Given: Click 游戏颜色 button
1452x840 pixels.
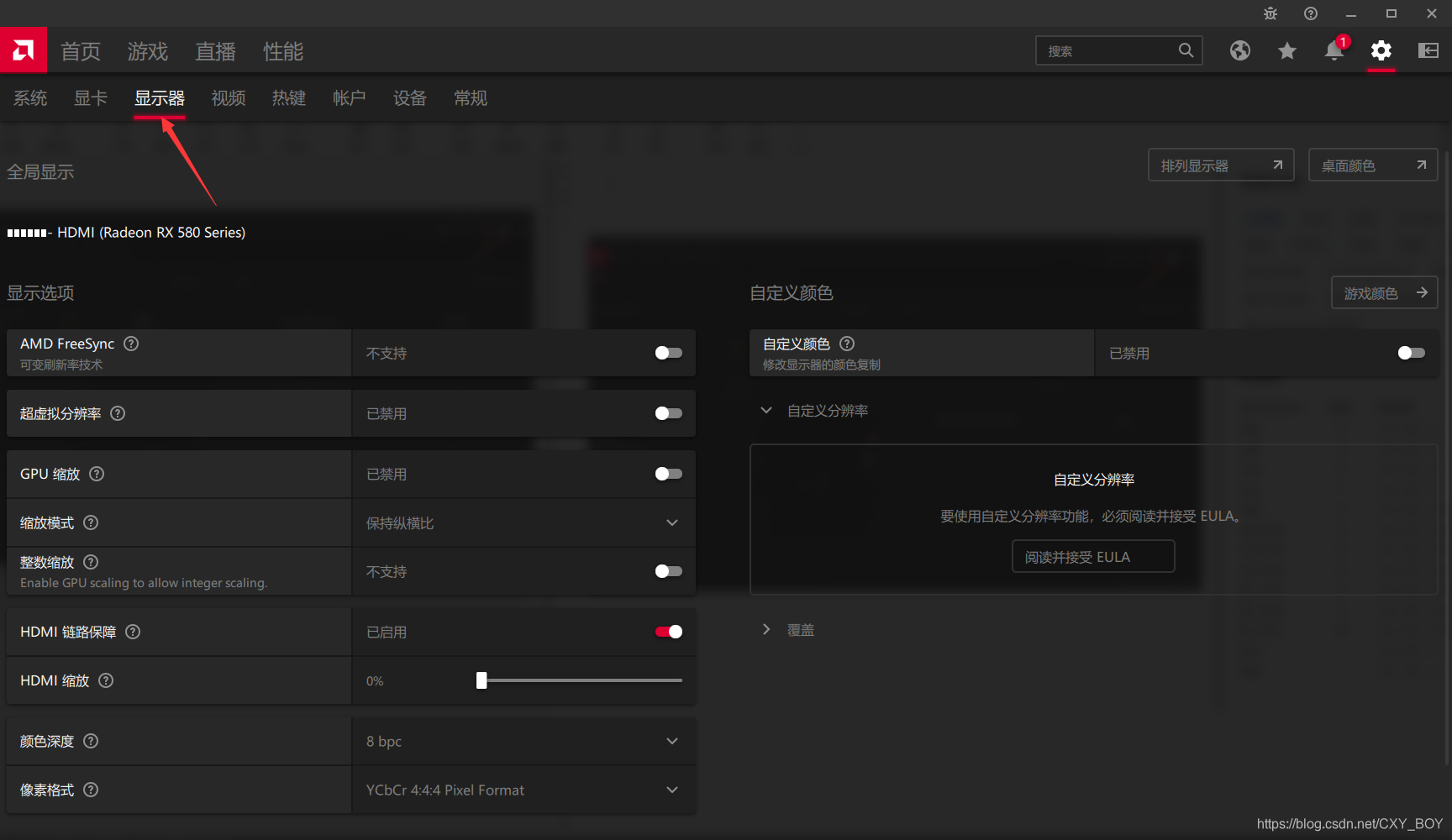Looking at the screenshot, I should tap(1385, 293).
